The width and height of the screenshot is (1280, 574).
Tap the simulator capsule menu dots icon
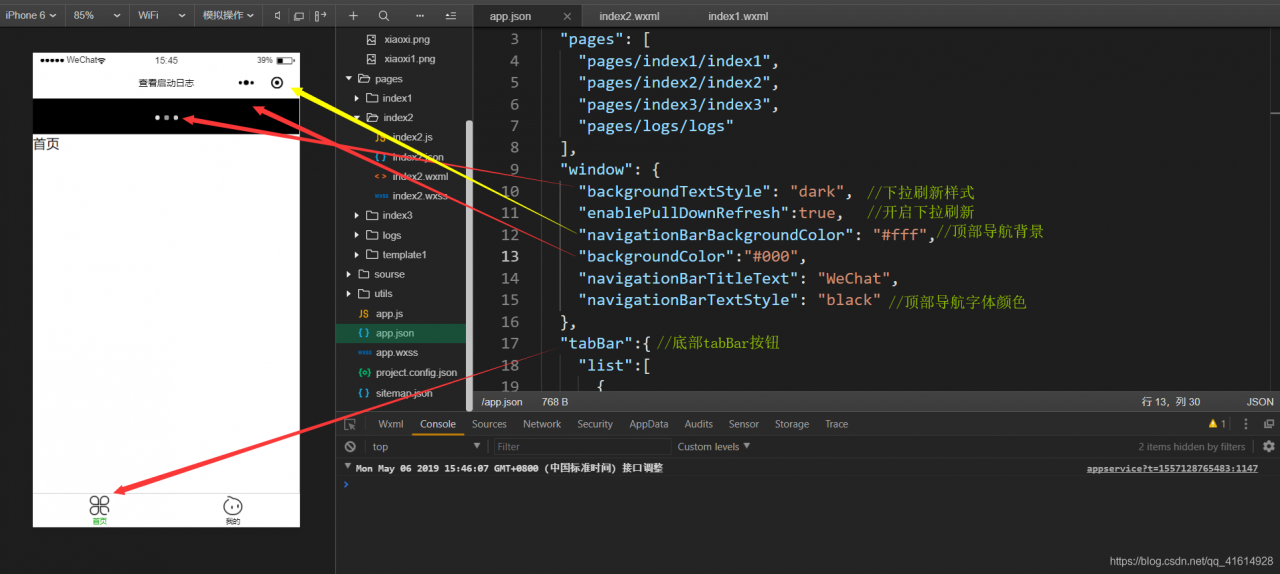(246, 83)
